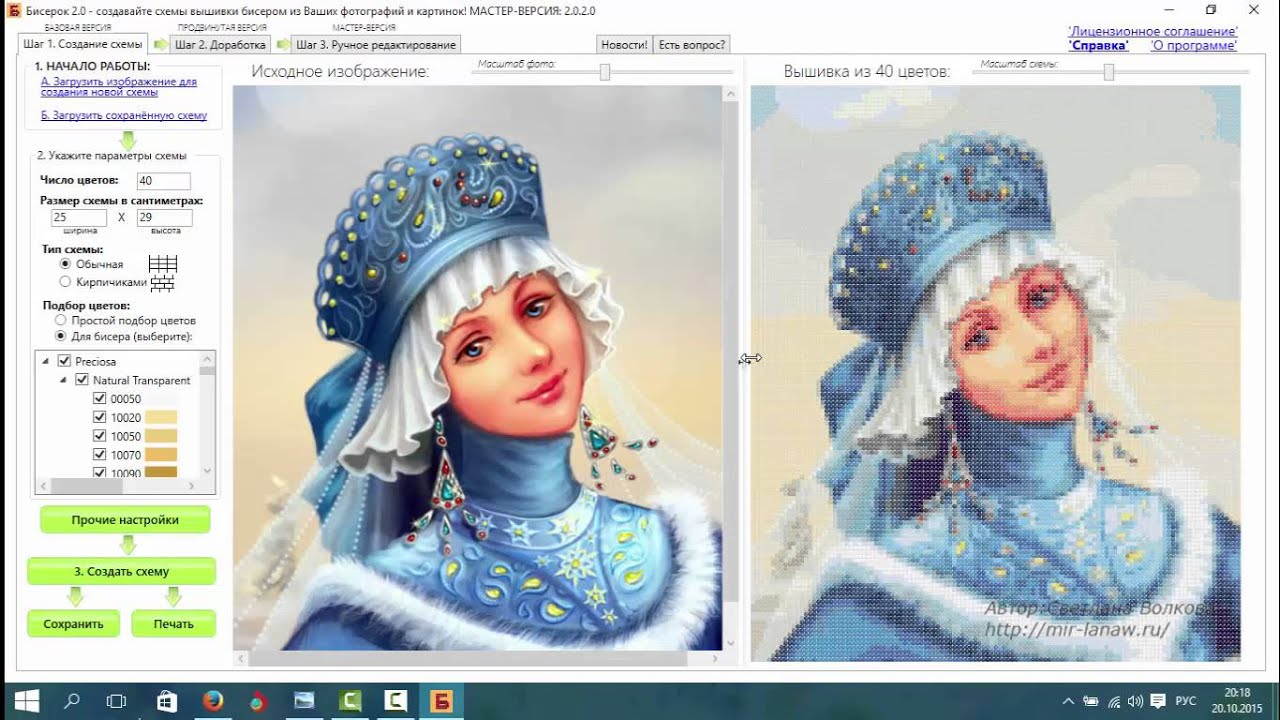The image size is (1280, 720).
Task: Click the brick pattern icon beside Кирпичиками
Action: tap(163, 283)
